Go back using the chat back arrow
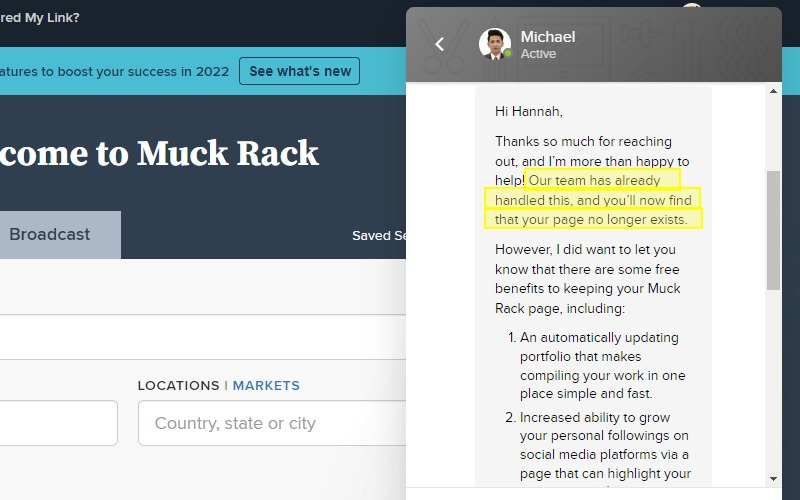Image resolution: width=800 pixels, height=500 pixels. point(439,44)
